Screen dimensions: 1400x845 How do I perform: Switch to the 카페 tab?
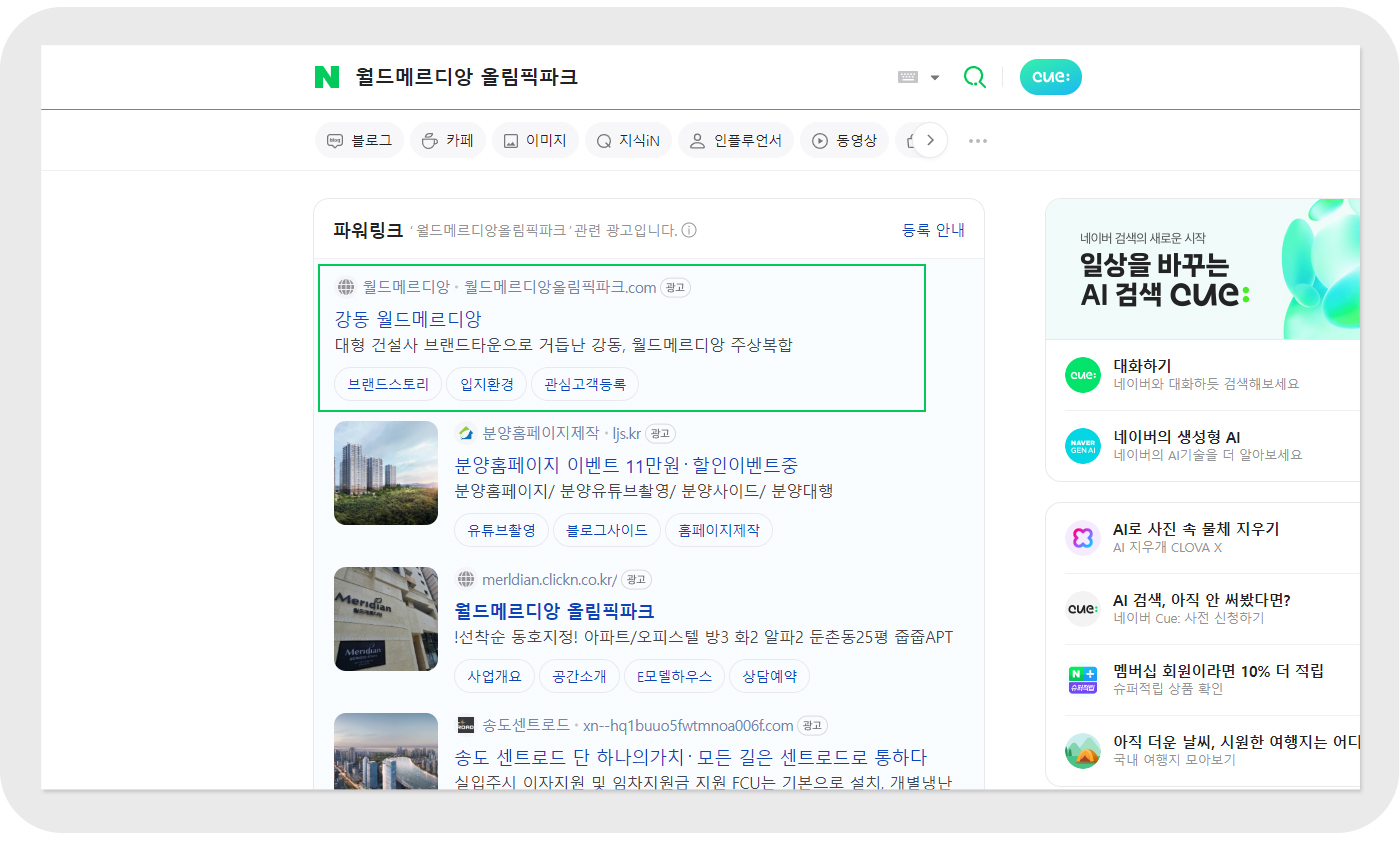pyautogui.click(x=447, y=141)
